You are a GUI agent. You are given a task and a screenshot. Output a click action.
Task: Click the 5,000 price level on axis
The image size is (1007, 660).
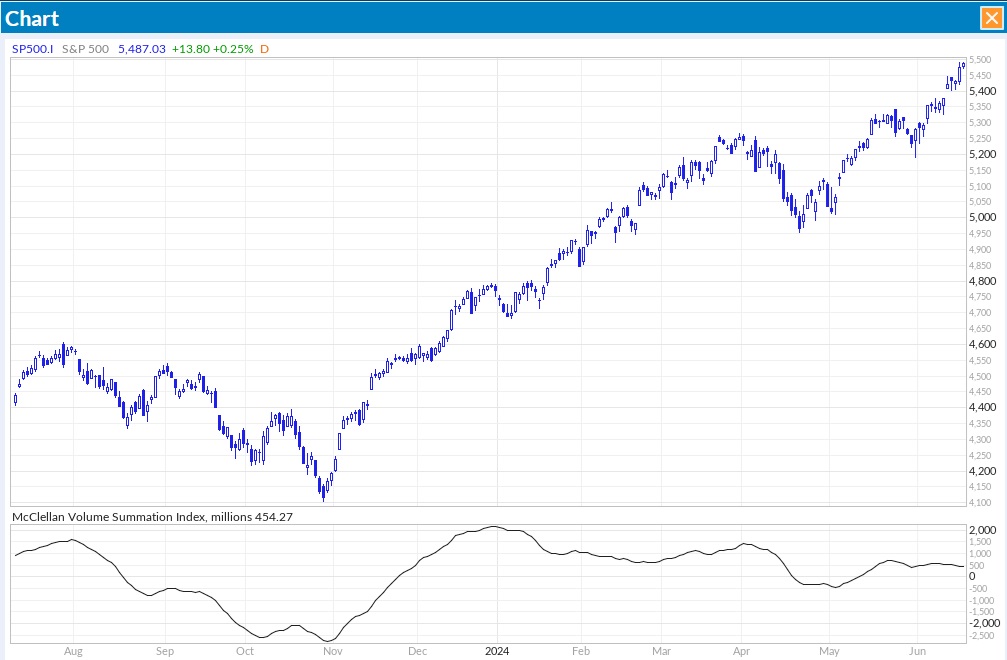coord(982,217)
